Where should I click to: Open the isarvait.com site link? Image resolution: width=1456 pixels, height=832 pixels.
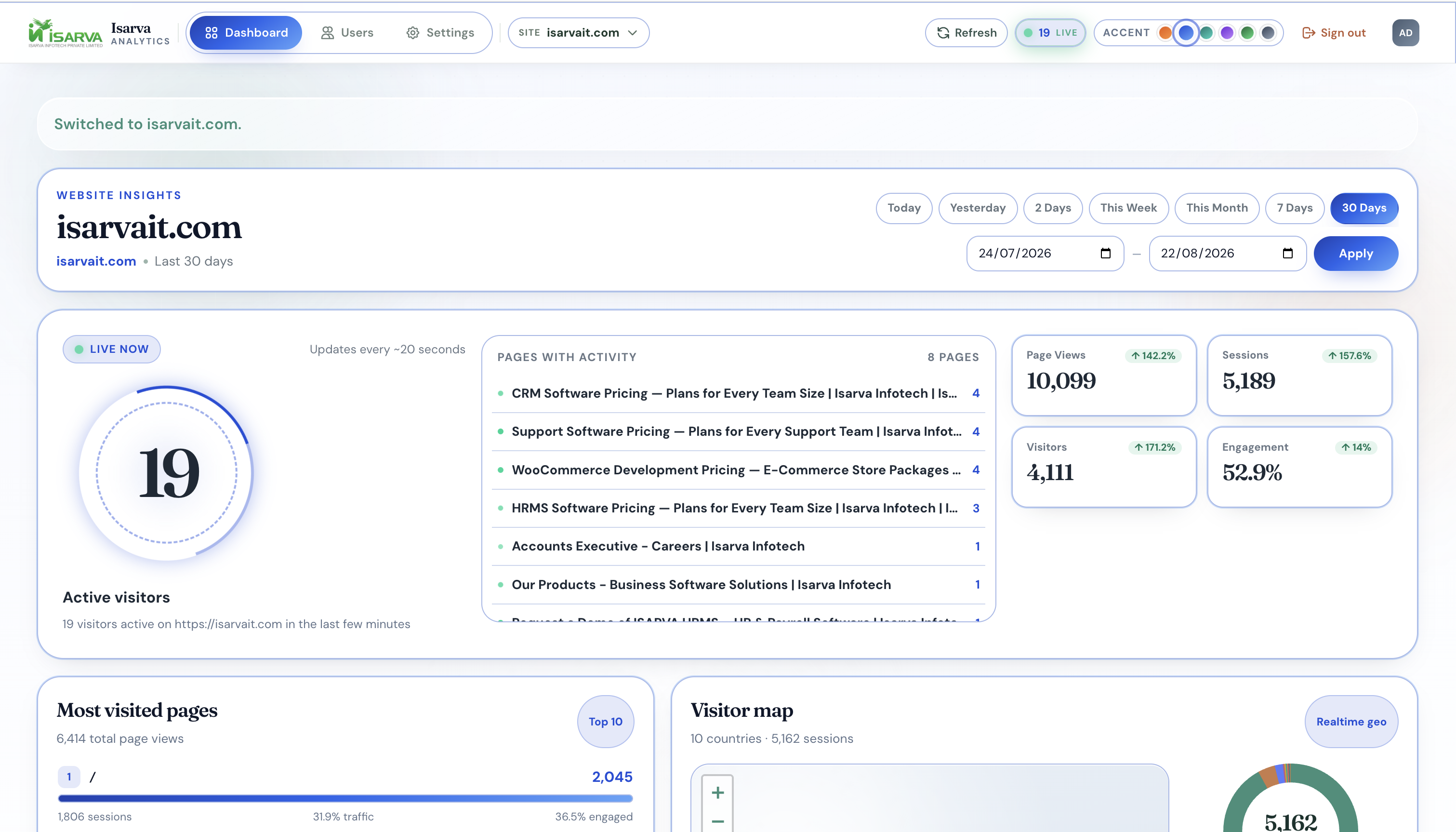[x=96, y=261]
